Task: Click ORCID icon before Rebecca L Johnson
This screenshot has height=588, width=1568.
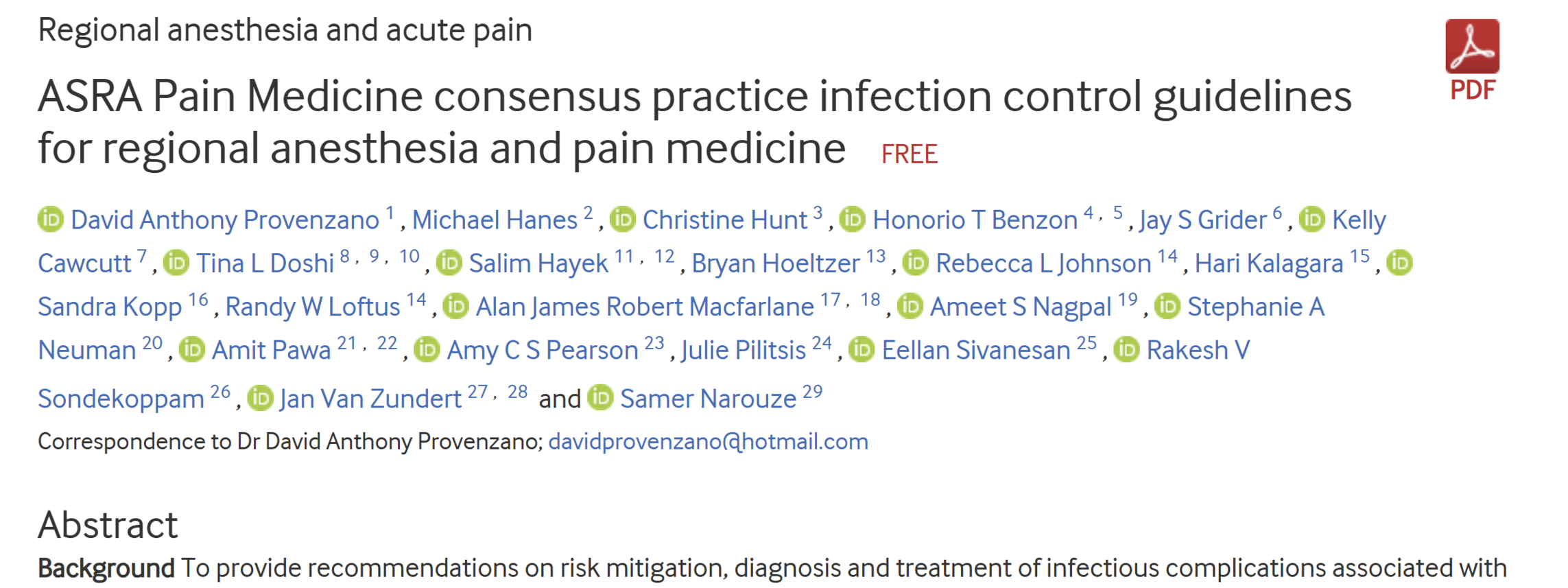Action: 916,263
